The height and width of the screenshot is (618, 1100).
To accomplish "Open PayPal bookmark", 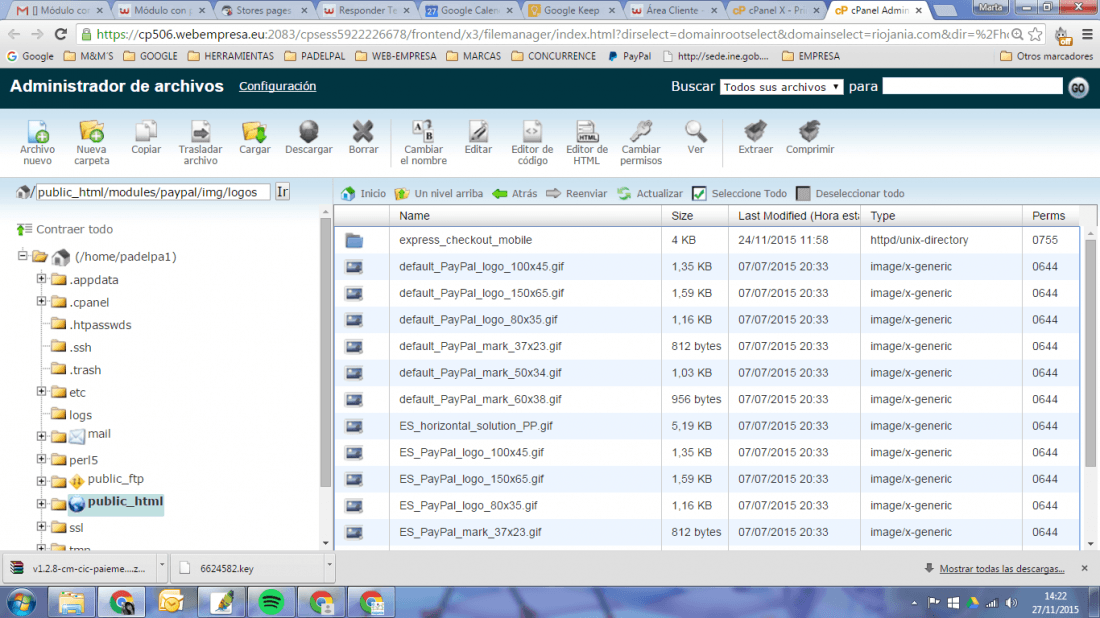I will tap(629, 56).
